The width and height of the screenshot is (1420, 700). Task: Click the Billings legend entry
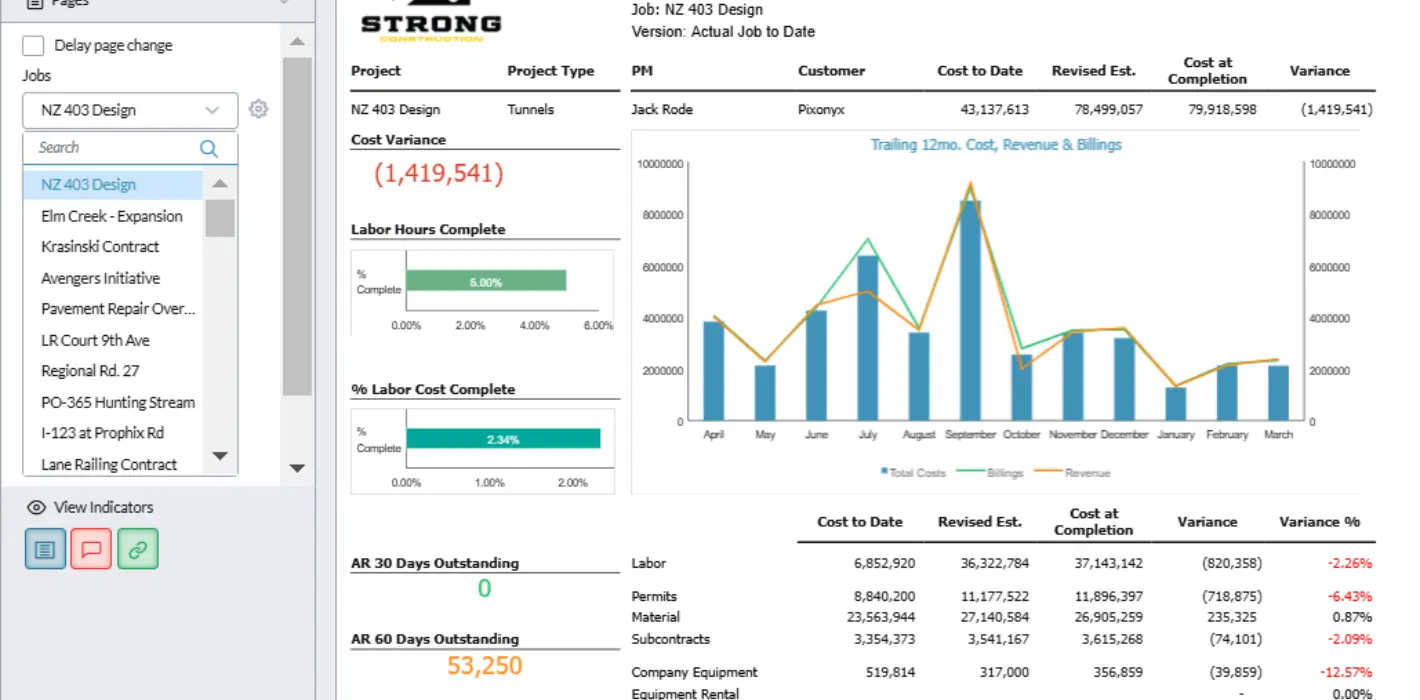[990, 473]
